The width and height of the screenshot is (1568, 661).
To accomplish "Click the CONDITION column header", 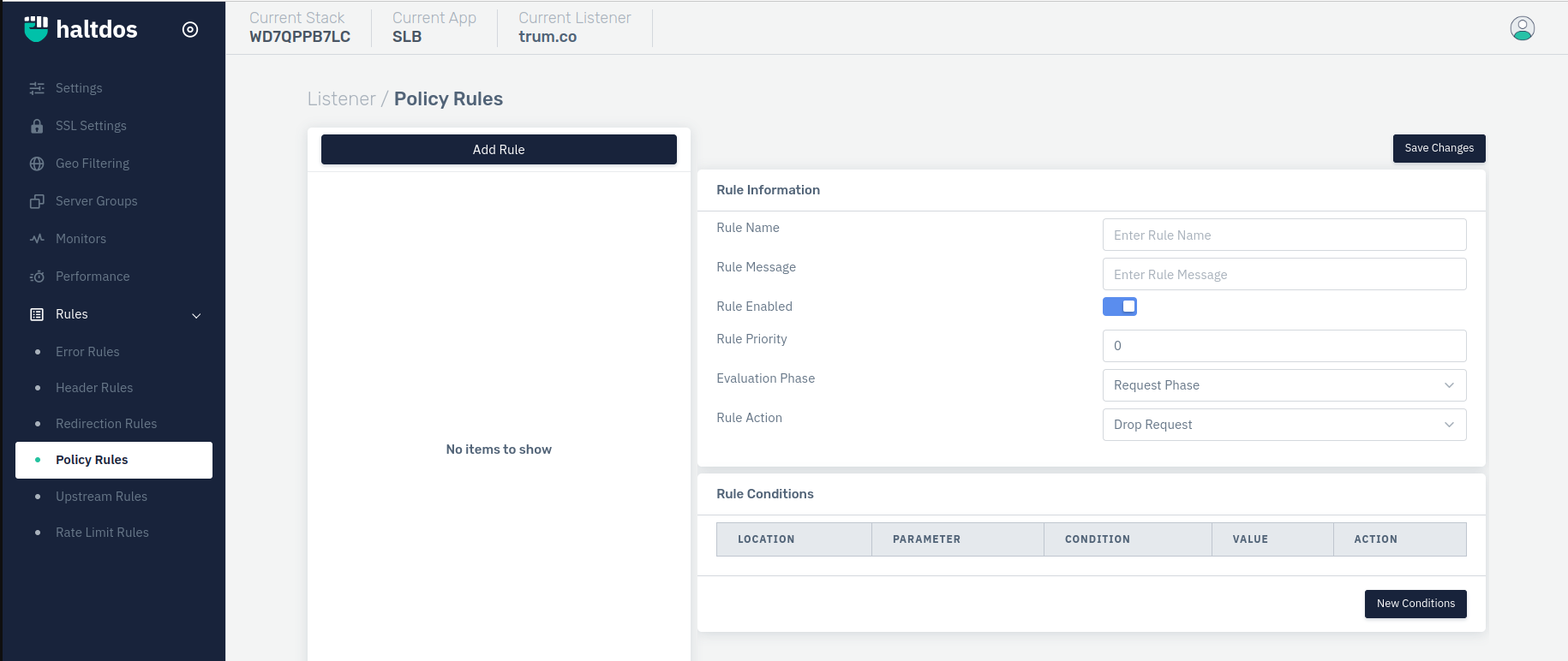I will [x=1128, y=539].
